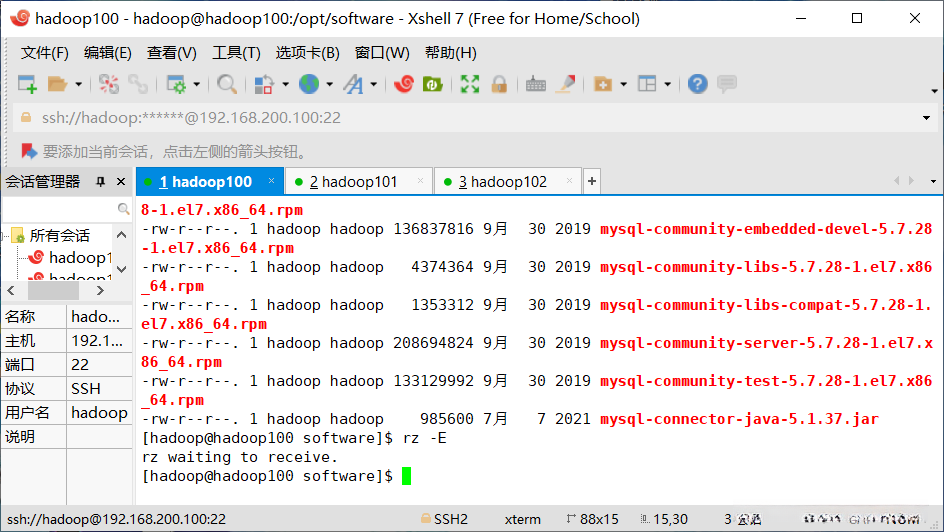
Task: Open the 文件(F) menu
Action: coord(45,53)
